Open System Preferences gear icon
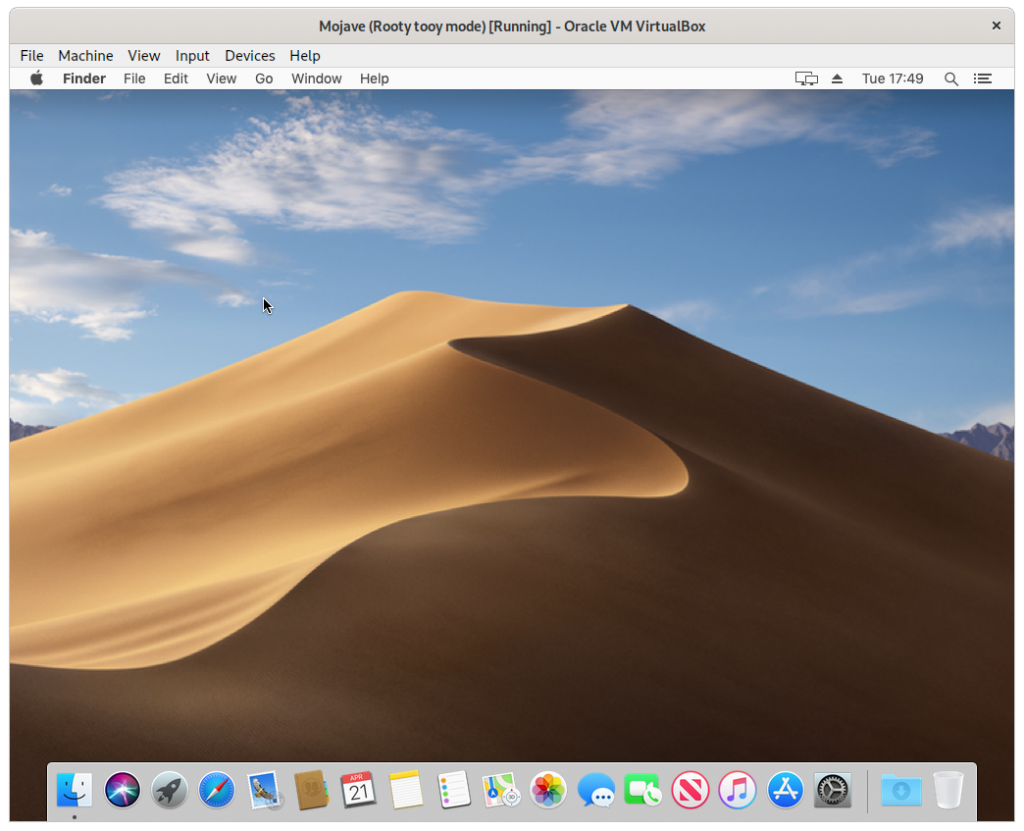Image resolution: width=1024 pixels, height=831 pixels. click(832, 790)
